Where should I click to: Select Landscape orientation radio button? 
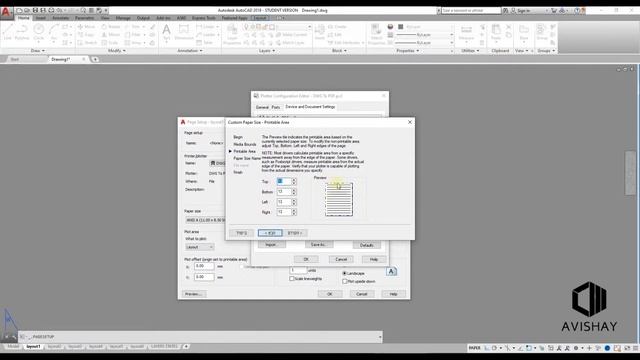(344, 273)
